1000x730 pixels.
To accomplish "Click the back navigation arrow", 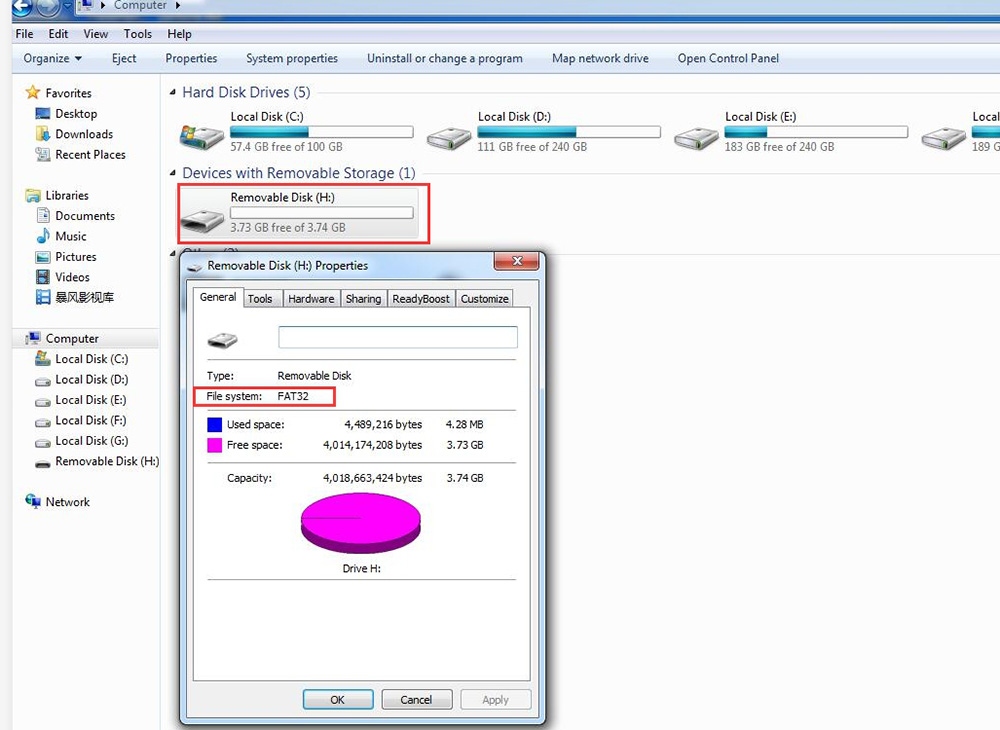I will [22, 7].
